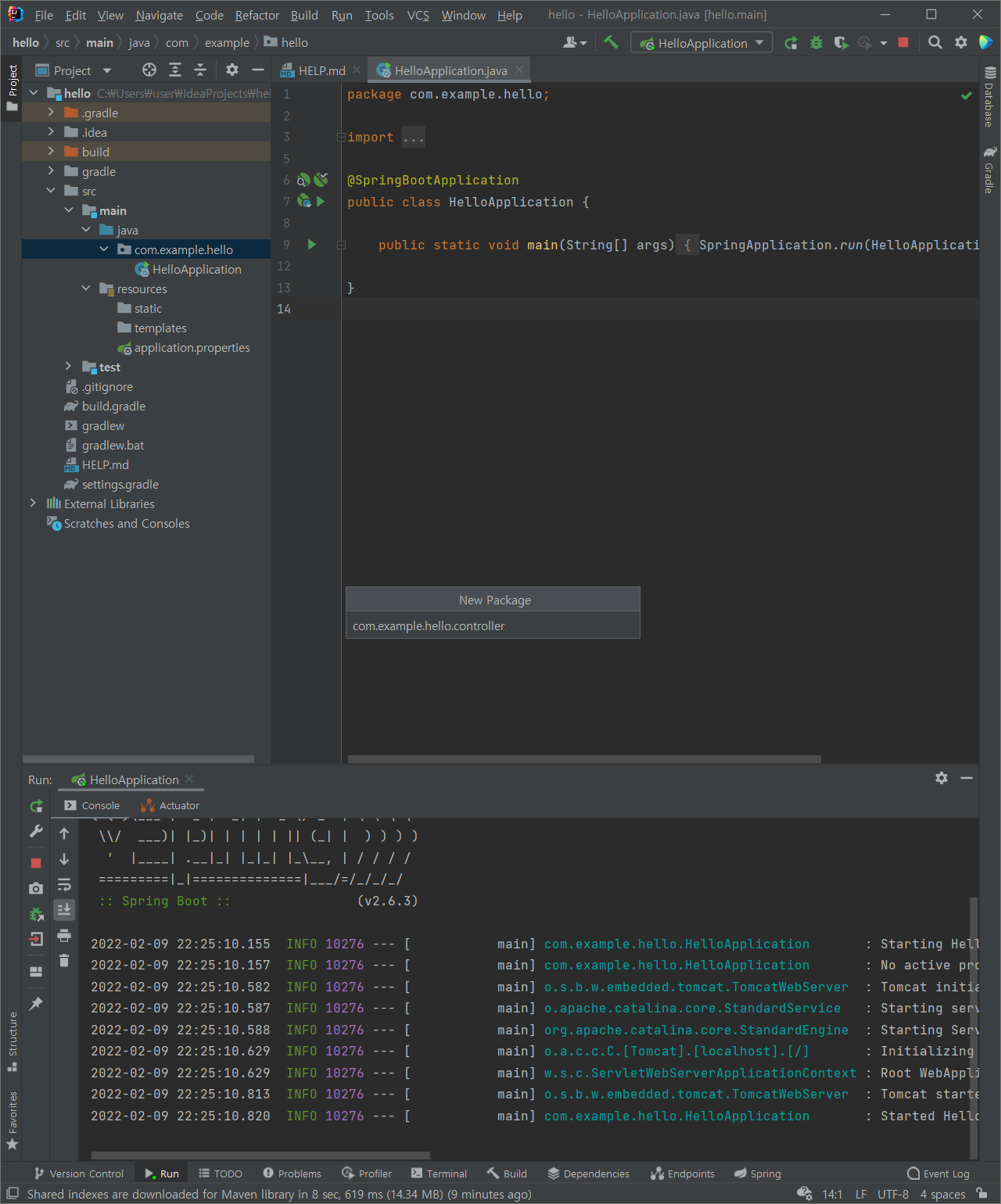This screenshot has height=1204, width=1001.
Task: Clear console with trash icon
Action: tap(64, 960)
